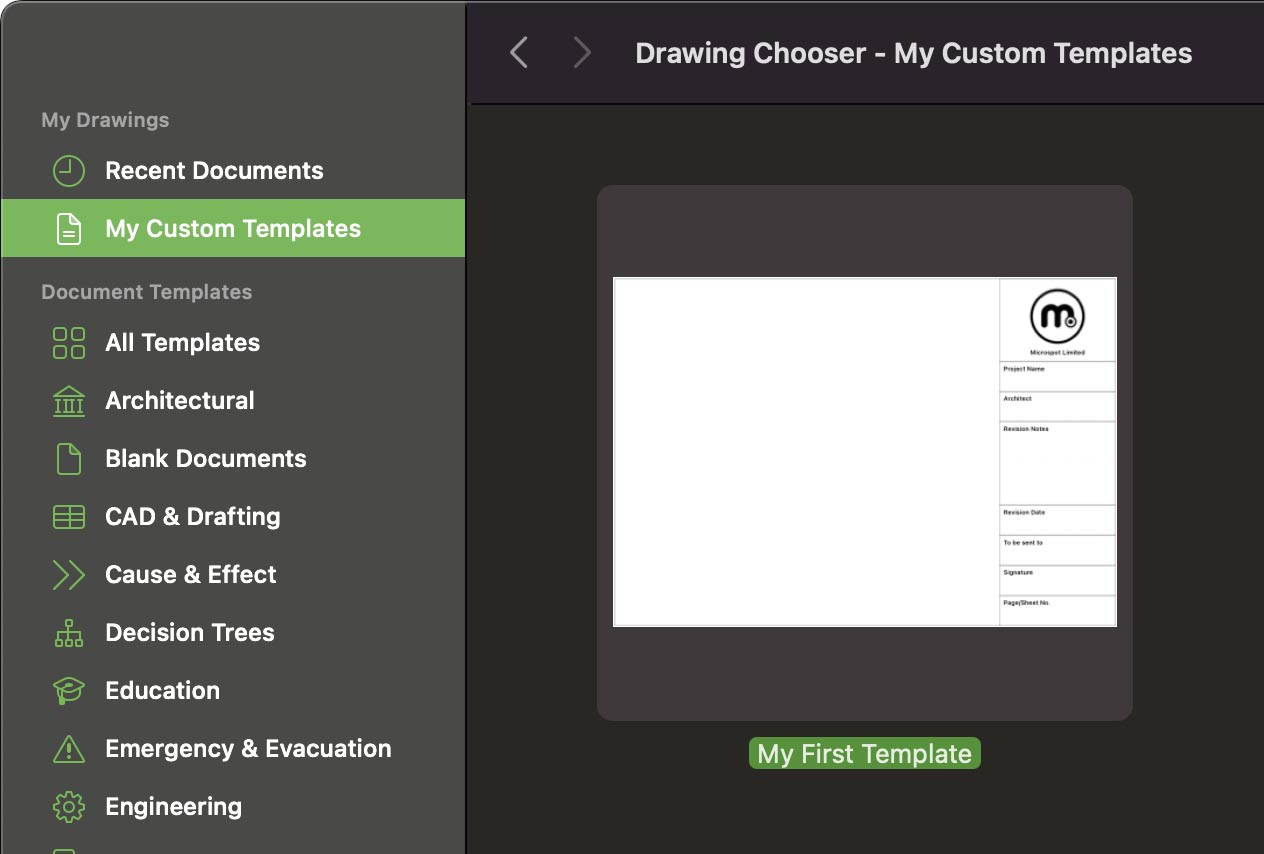
Task: Click the Education graduation cap icon
Action: point(68,691)
